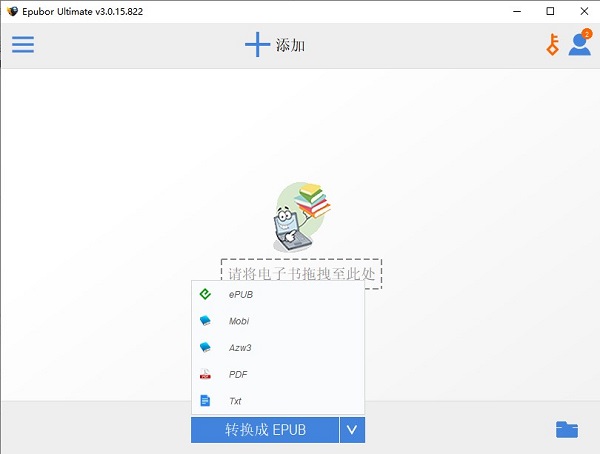Click the red PDF icon in format list
Screen dimensions: 600x454
point(206,374)
